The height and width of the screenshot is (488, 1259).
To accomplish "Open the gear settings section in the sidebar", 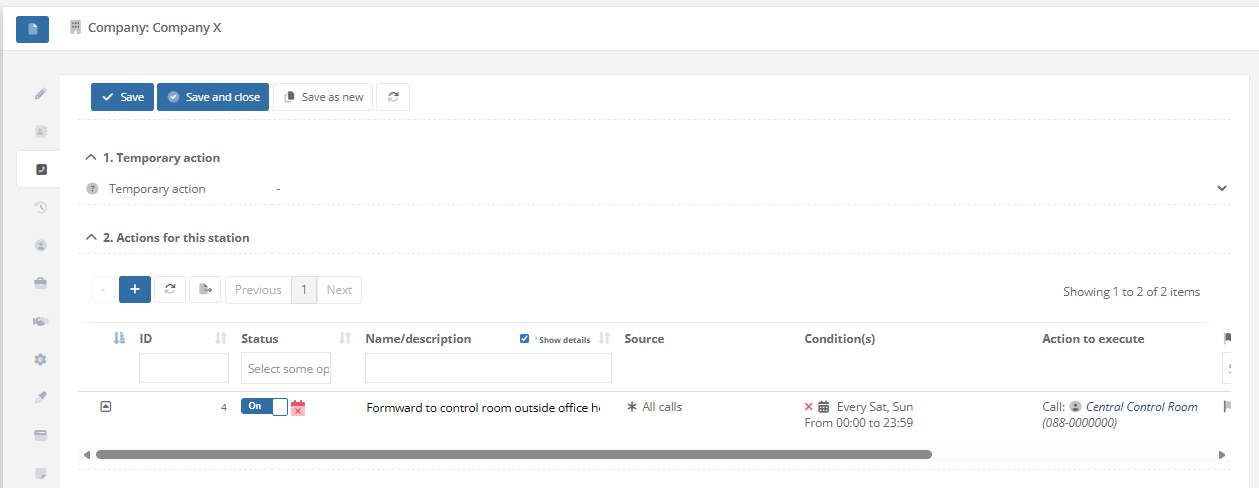I will pyautogui.click(x=41, y=359).
